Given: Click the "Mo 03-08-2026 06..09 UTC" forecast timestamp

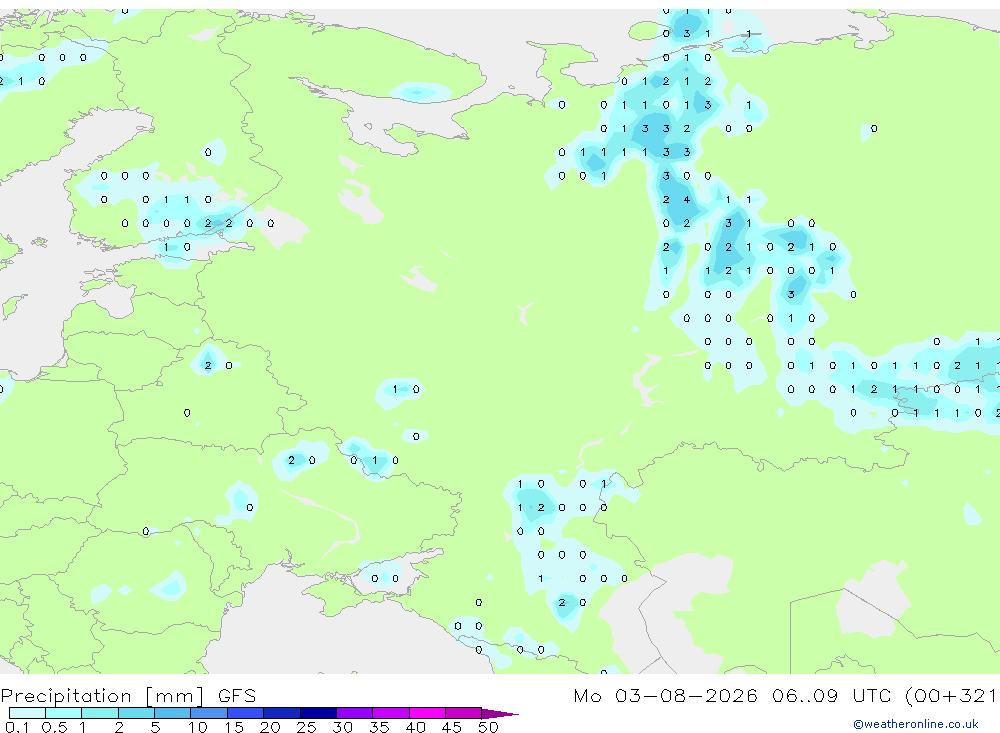Looking at the screenshot, I should coord(735,695).
